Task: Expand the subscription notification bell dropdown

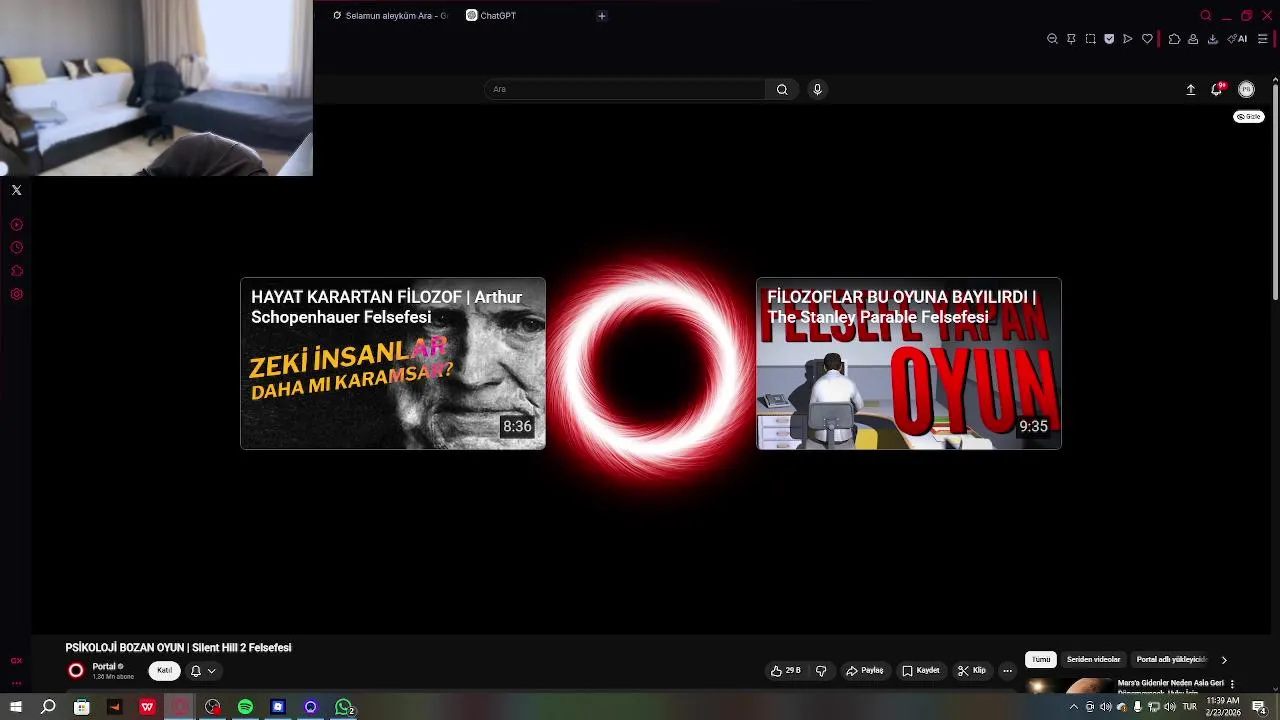Action: click(203, 671)
